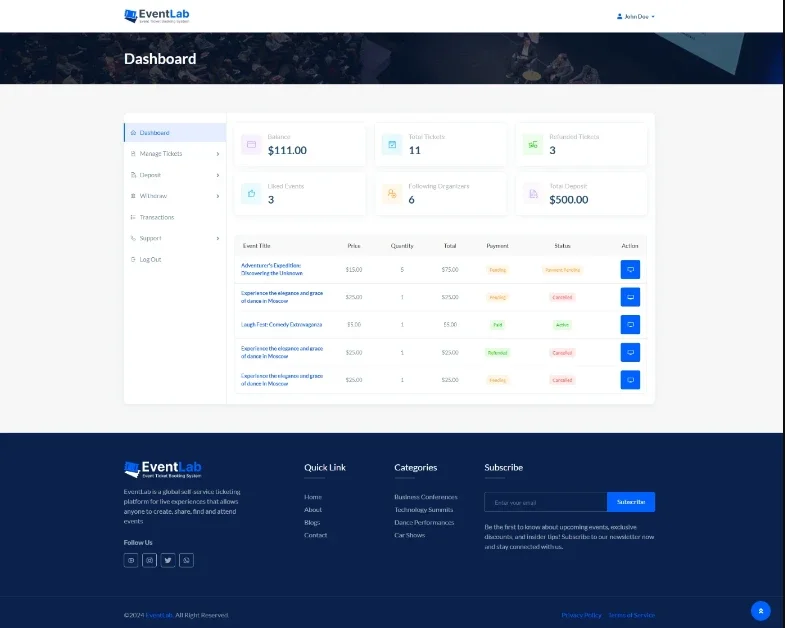
Task: Expand the Withdraw menu arrow
Action: pos(218,196)
